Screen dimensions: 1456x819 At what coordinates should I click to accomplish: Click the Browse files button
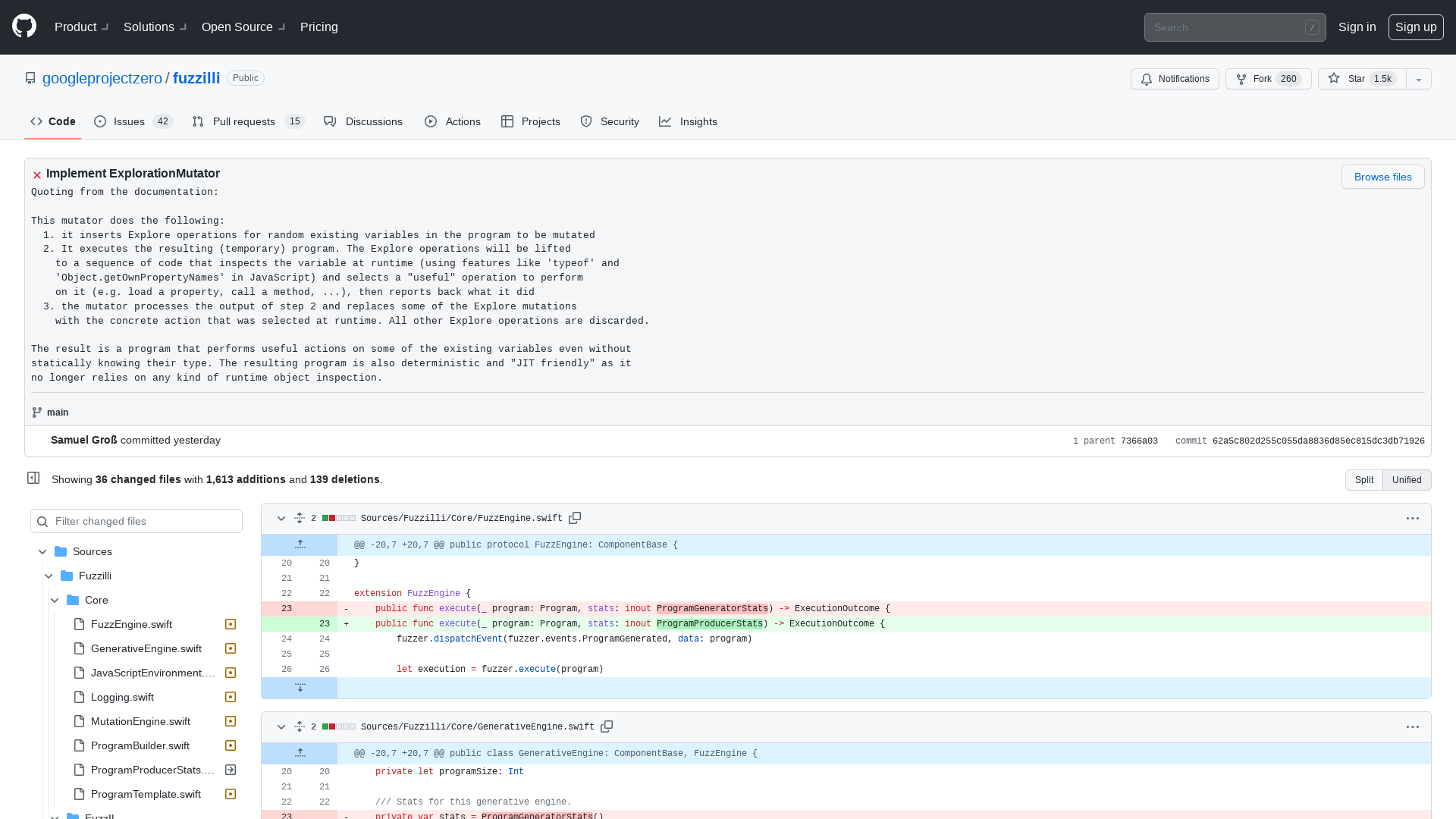[x=1382, y=177]
